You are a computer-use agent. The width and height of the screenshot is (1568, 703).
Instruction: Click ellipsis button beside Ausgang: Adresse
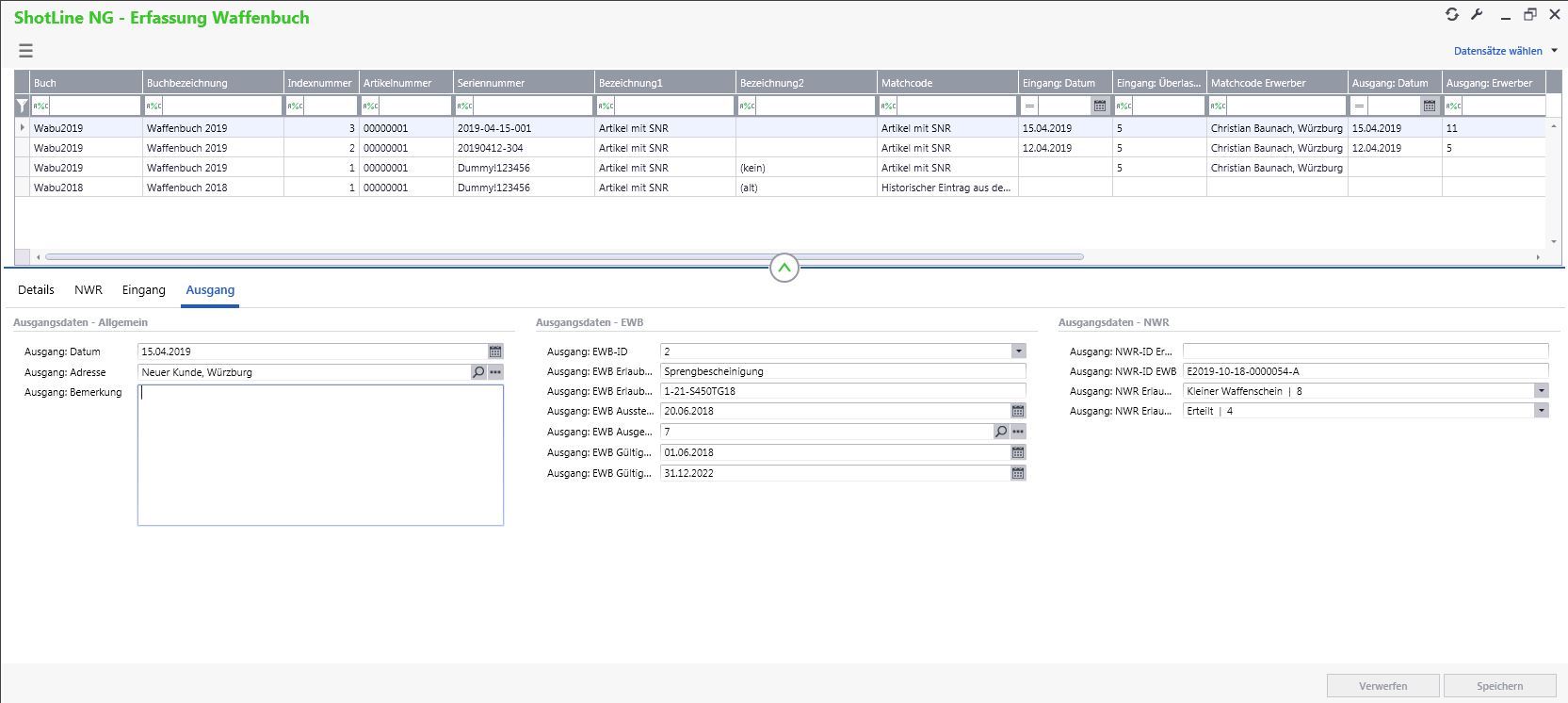[495, 372]
